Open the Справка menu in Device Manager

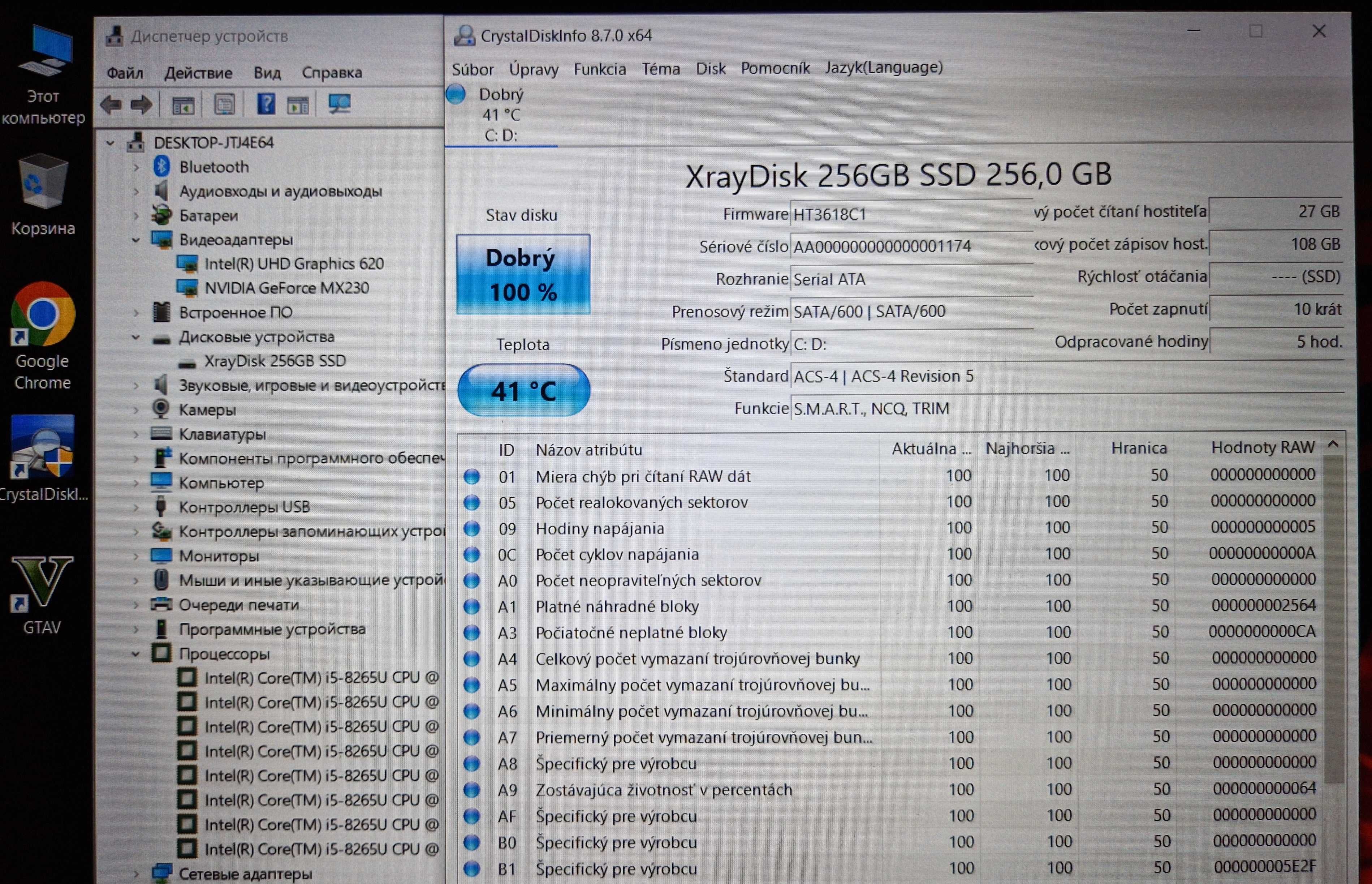332,72
